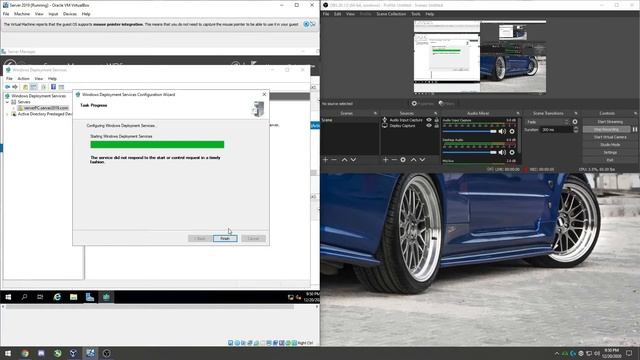Pause the recording in OBS

tap(635, 129)
